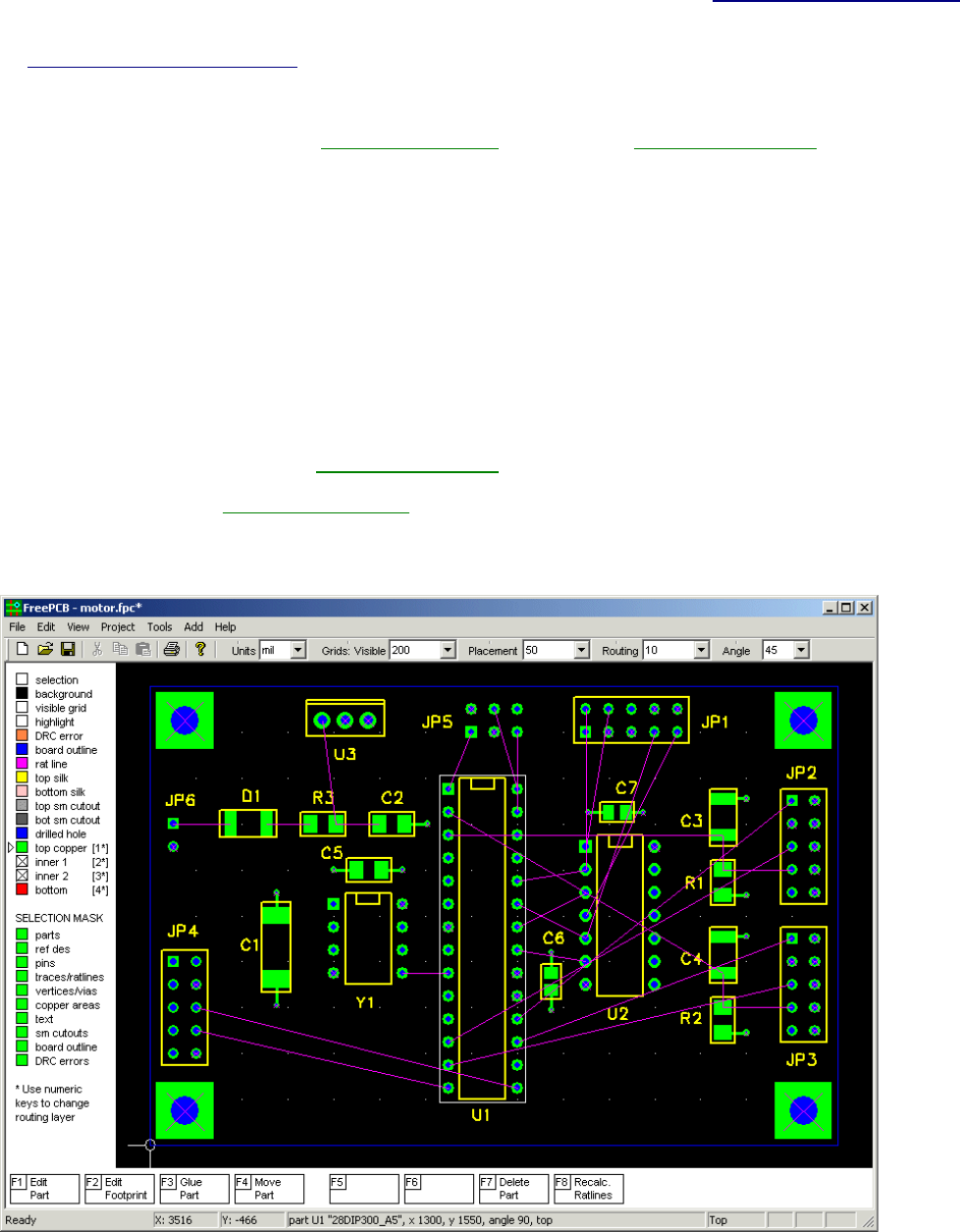Select capacitor C5 footprint

[369, 870]
